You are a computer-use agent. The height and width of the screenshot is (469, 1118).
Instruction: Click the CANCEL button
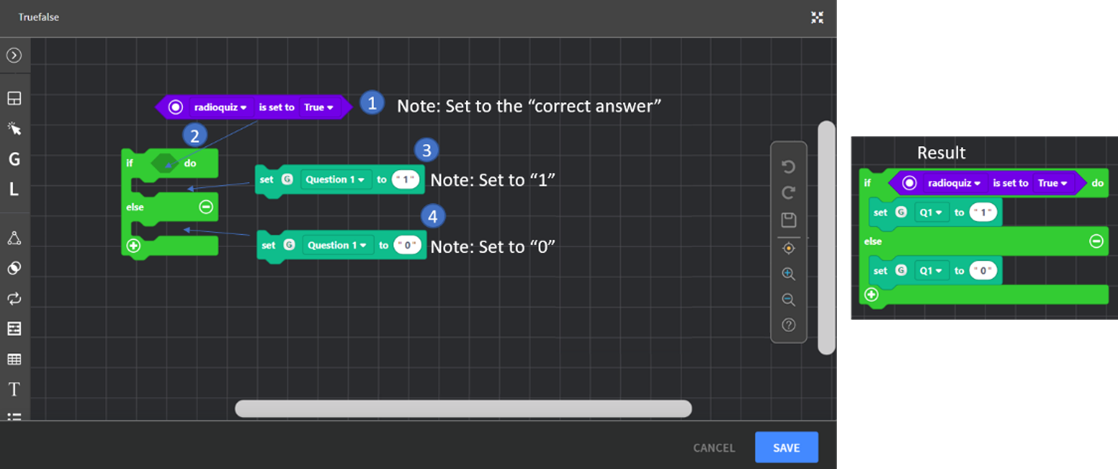[x=714, y=448]
